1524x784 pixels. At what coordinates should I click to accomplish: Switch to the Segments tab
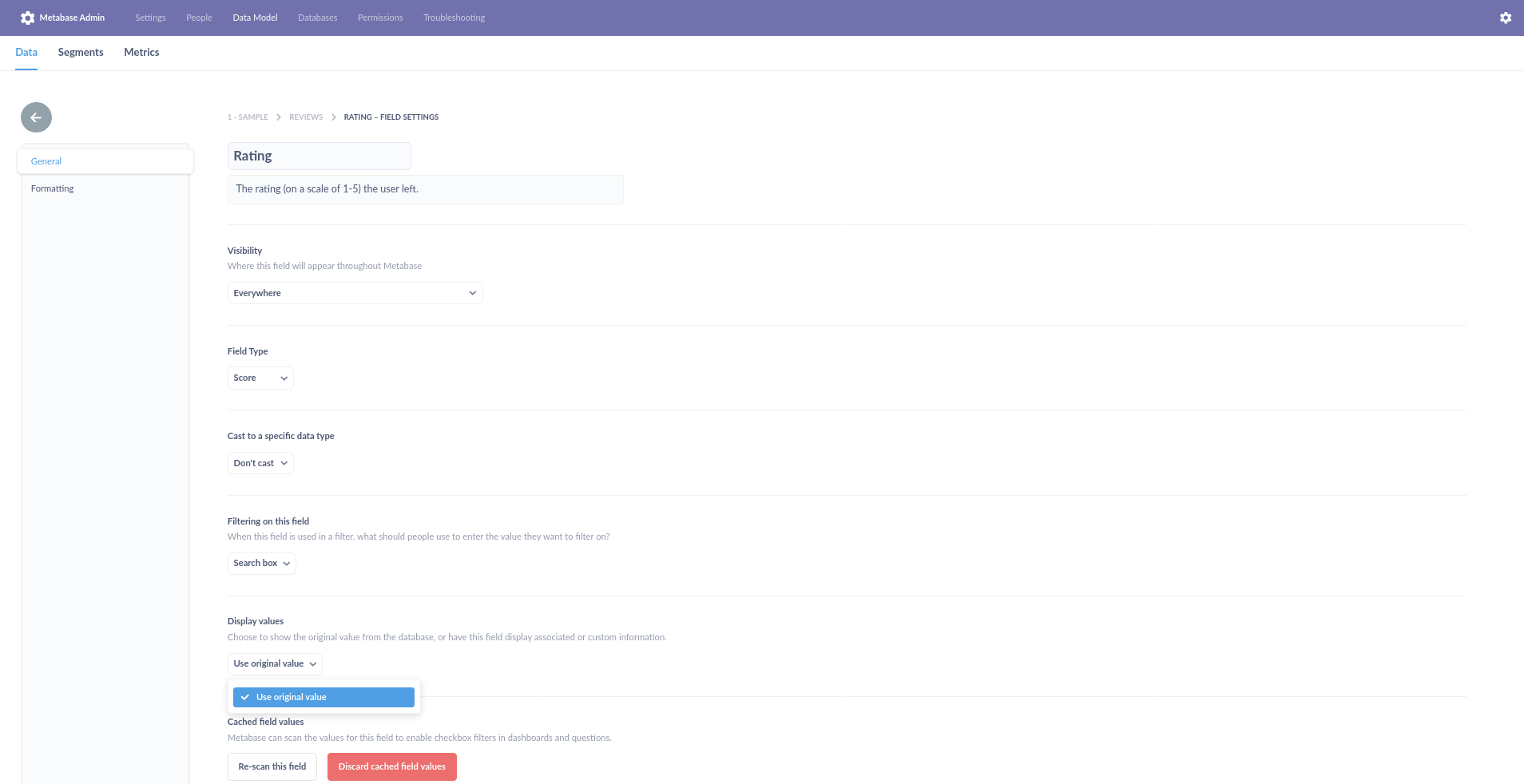pos(80,52)
